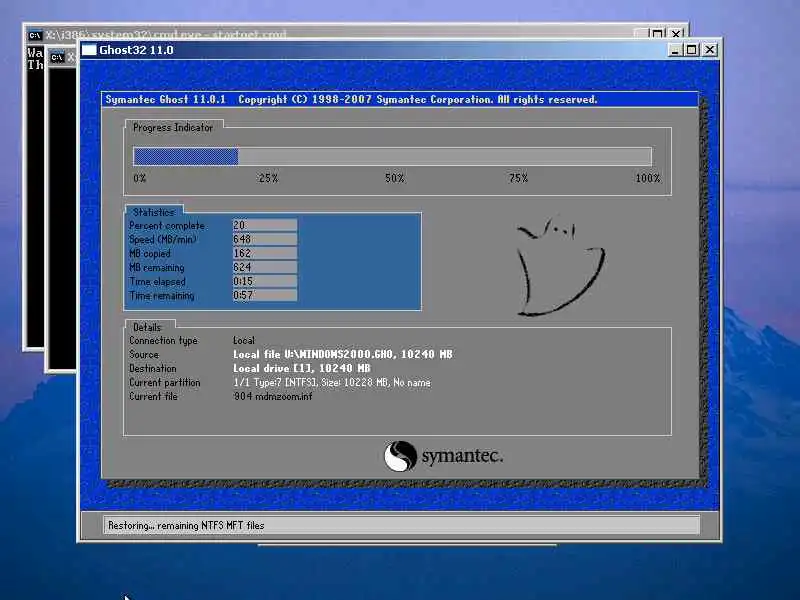Click the Destination label in Details
Viewport: 800px width, 600px height.
[x=153, y=368]
